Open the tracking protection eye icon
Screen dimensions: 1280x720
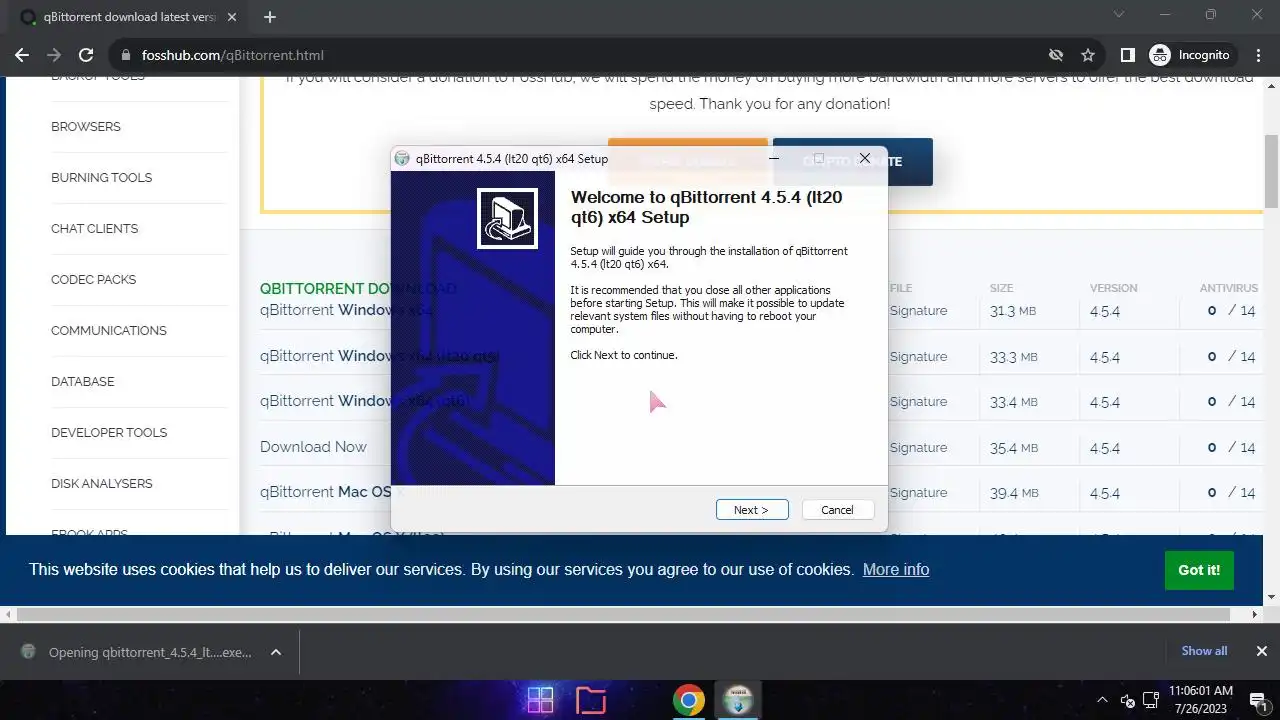(1055, 55)
